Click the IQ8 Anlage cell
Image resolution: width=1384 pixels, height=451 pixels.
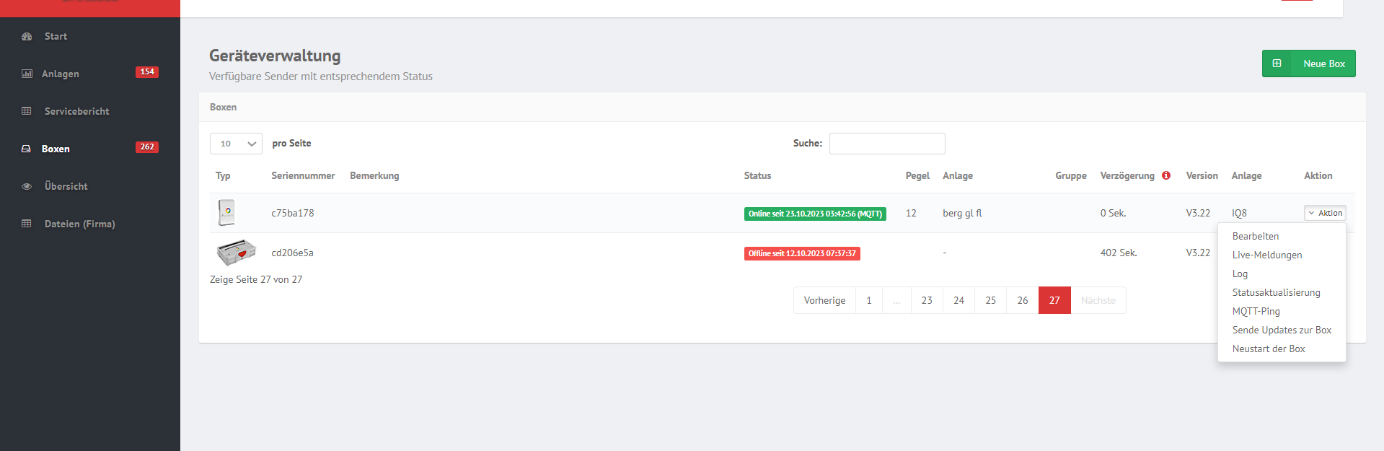[x=1239, y=213]
